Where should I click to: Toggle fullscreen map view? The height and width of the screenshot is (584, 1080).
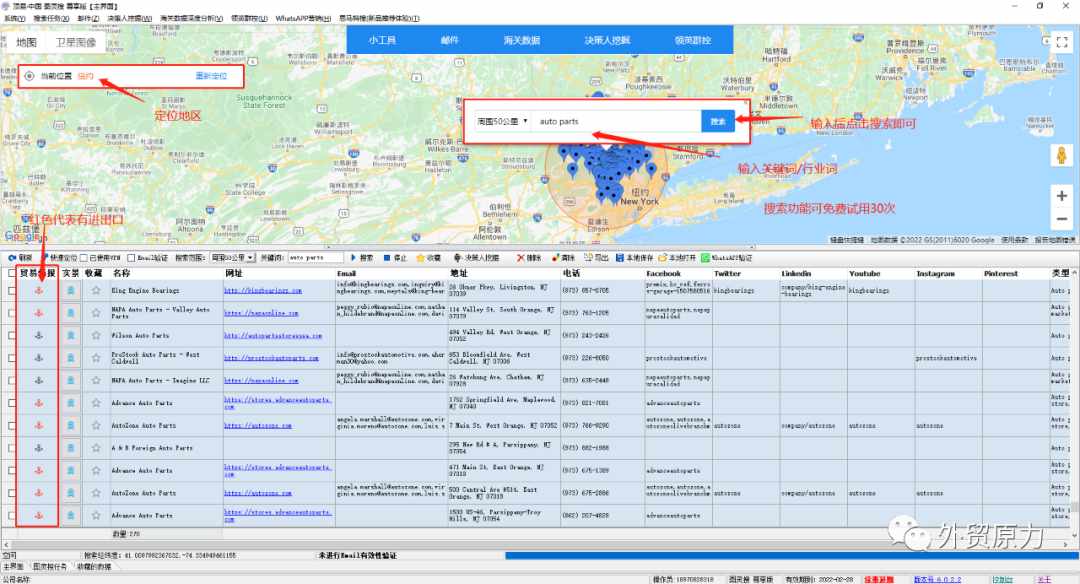click(1061, 42)
